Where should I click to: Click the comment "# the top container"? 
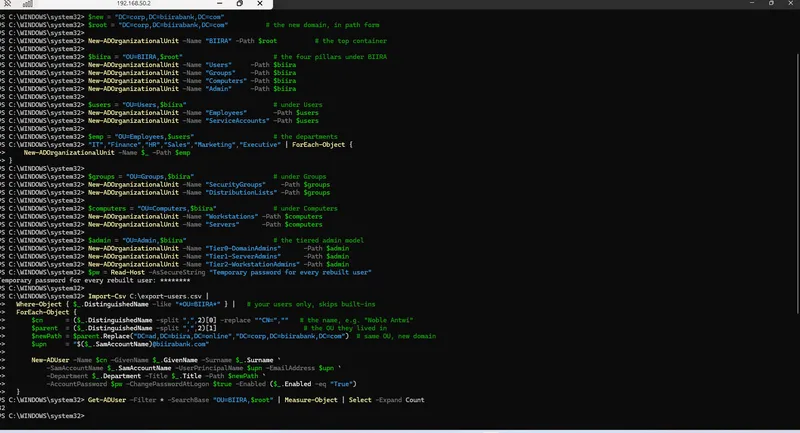point(351,41)
